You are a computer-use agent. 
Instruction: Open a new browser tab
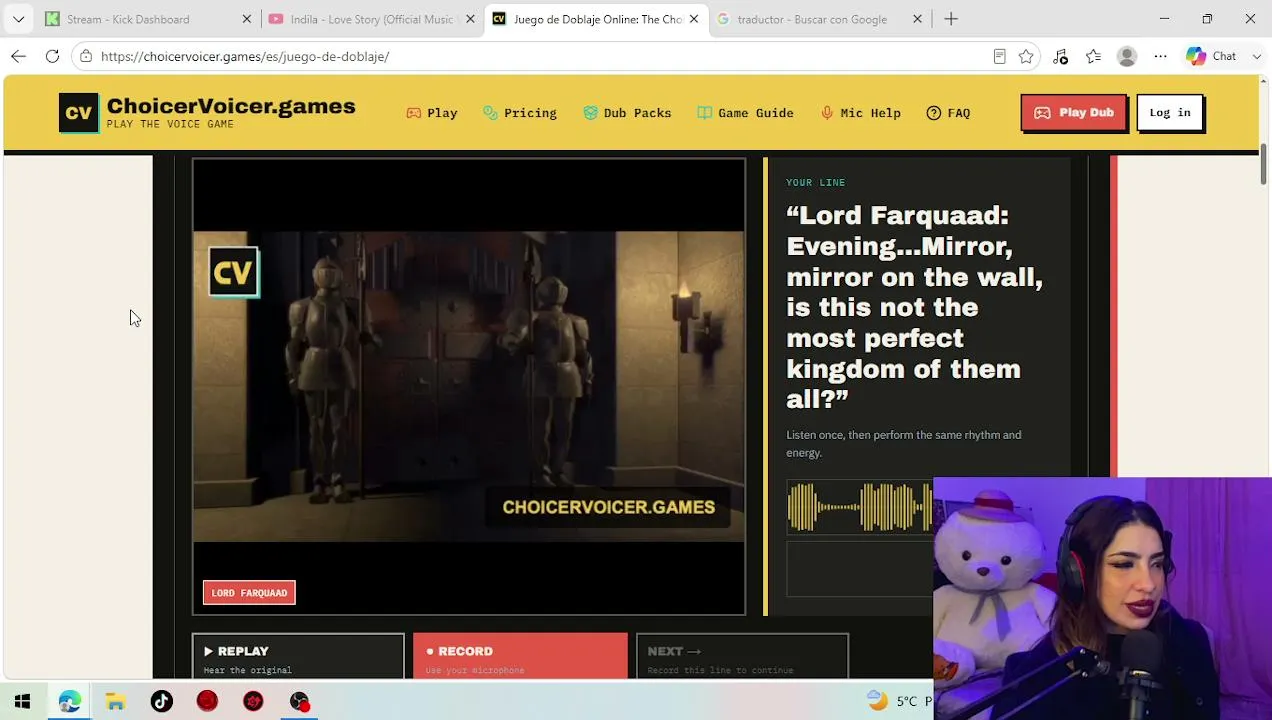coord(951,19)
